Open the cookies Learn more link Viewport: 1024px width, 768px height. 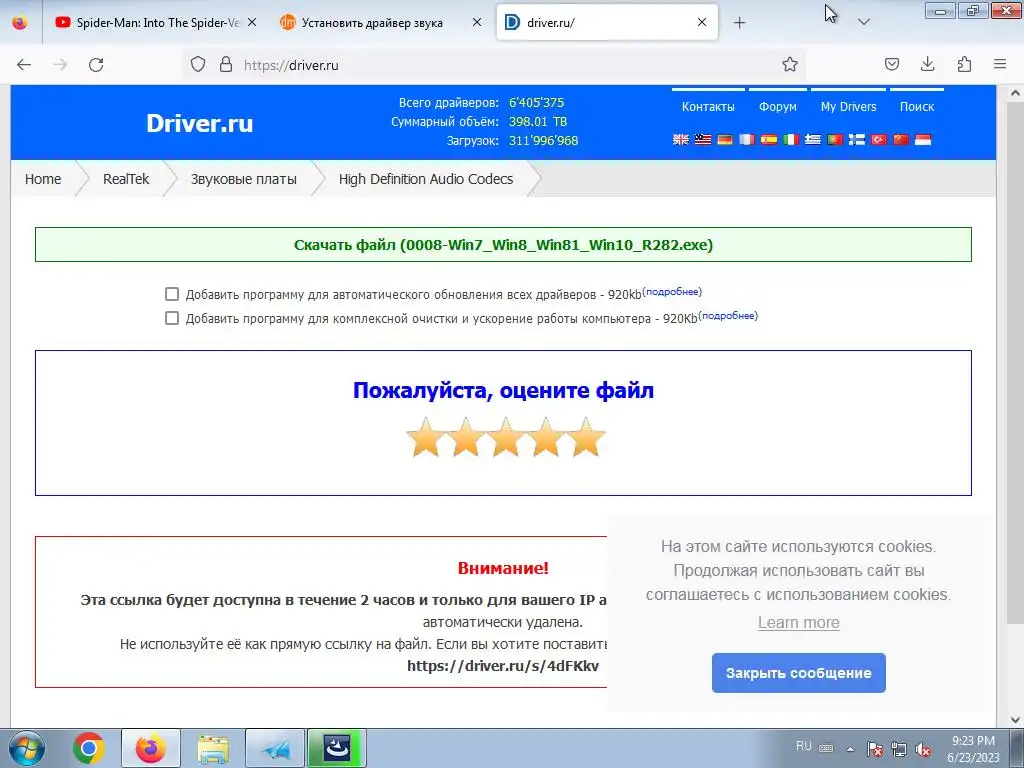(799, 622)
